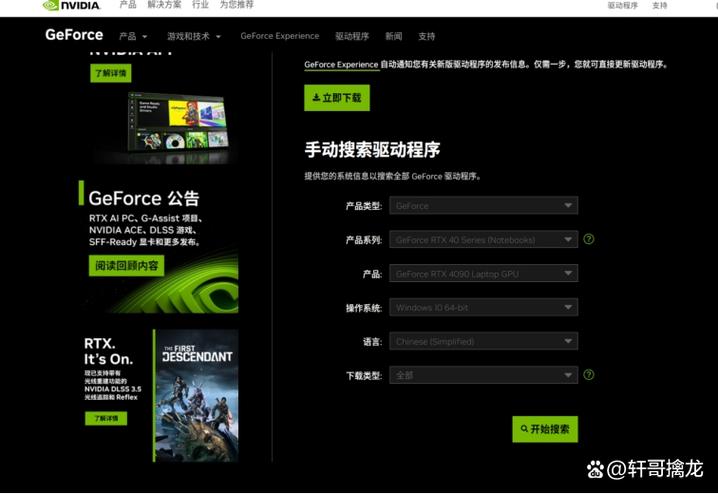Click the GeForce 公告 heading
718x494 pixels.
tap(144, 198)
